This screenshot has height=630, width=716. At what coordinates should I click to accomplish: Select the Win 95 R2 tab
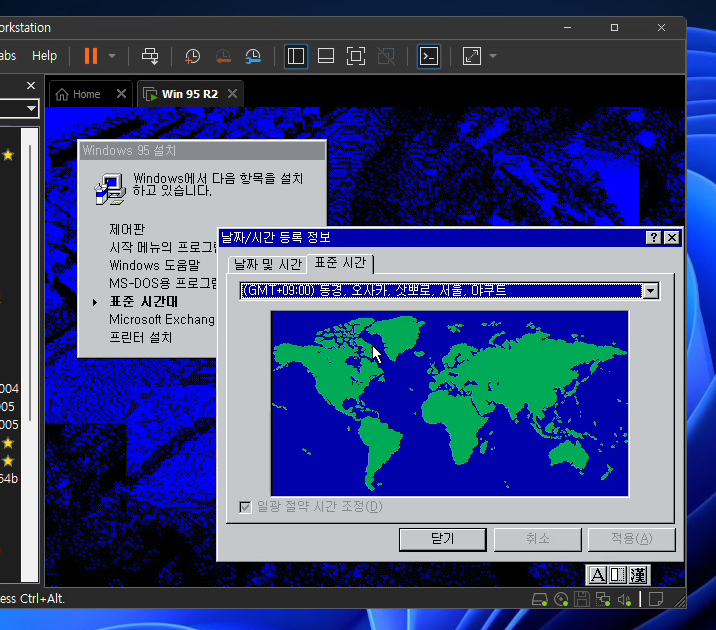189,94
